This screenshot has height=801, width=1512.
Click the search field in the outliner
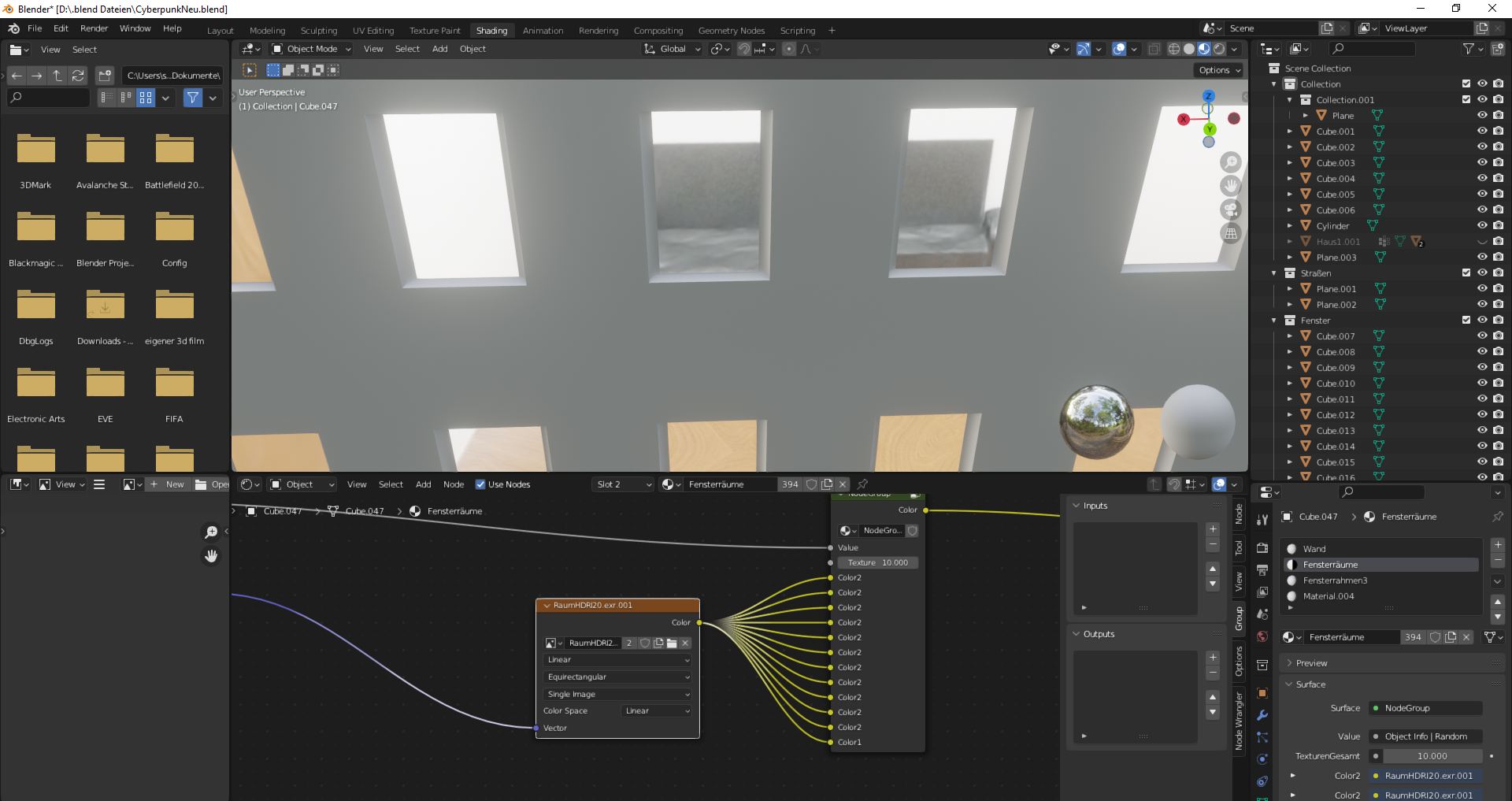point(1373,48)
